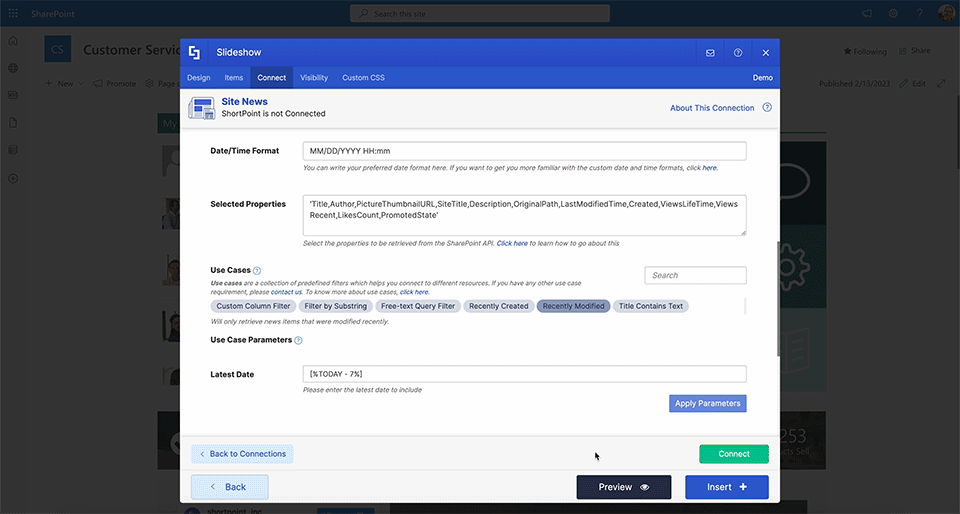
Task: Click the Site News connection icon
Action: tap(201, 108)
